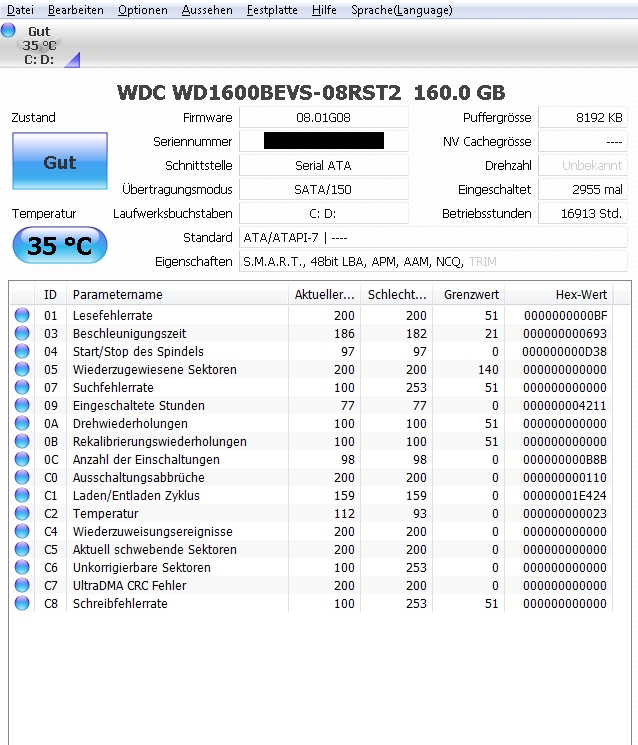Click status orb of Schreibfehlerrate row
This screenshot has height=745, width=638.
pos(22,603)
